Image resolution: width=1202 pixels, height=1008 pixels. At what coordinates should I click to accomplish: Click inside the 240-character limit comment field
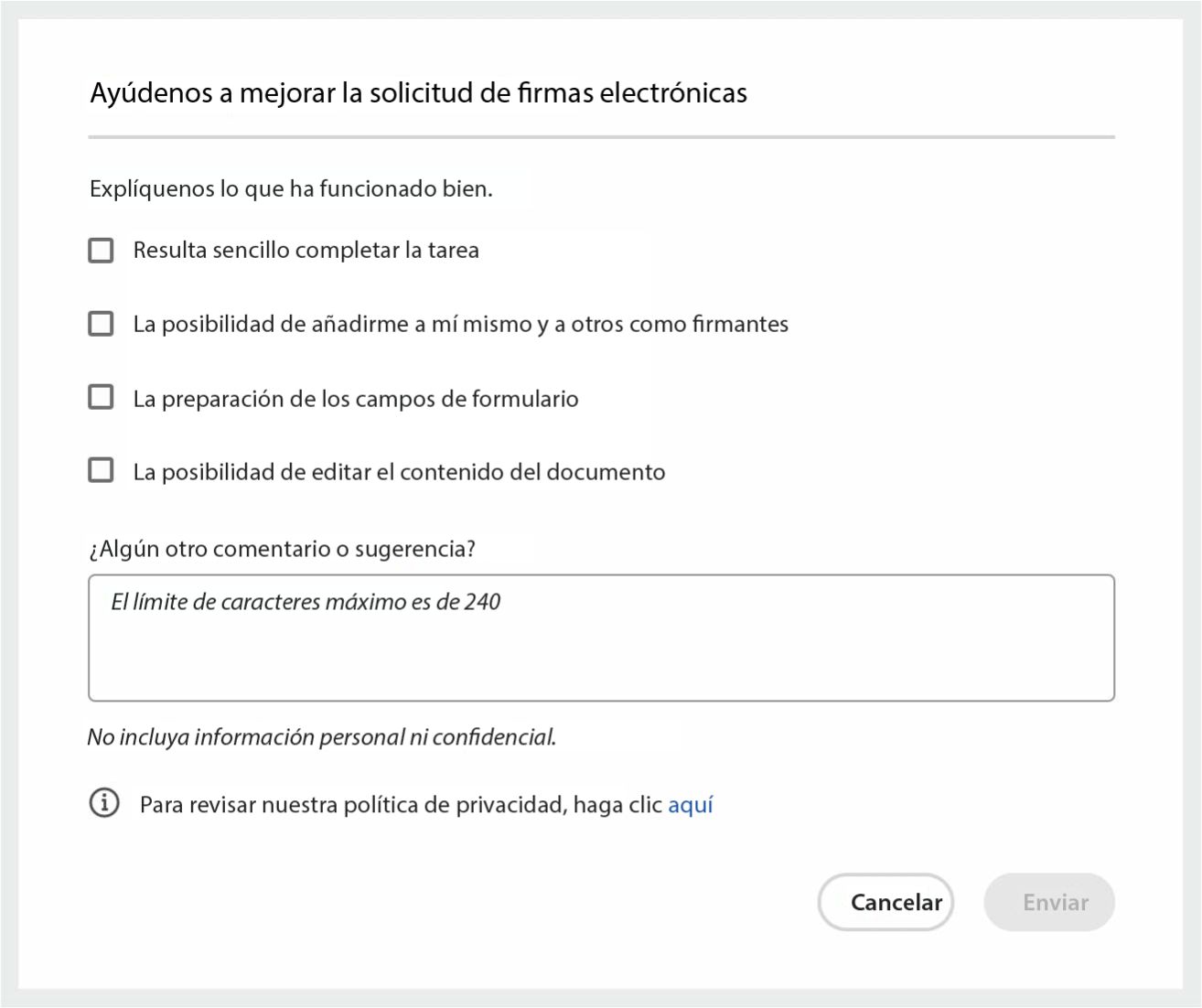(601, 636)
